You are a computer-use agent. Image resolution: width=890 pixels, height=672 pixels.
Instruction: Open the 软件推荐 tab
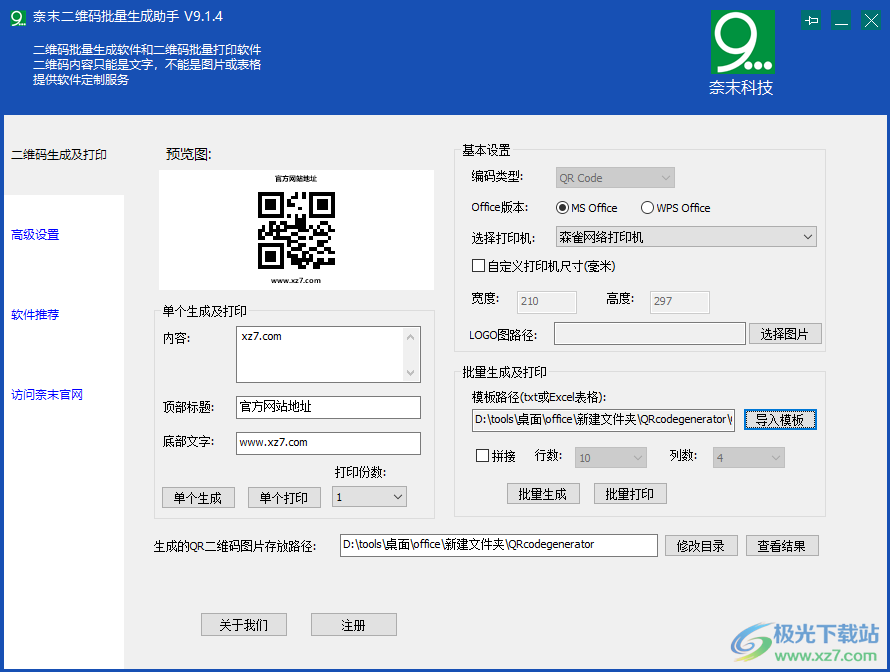(x=35, y=314)
